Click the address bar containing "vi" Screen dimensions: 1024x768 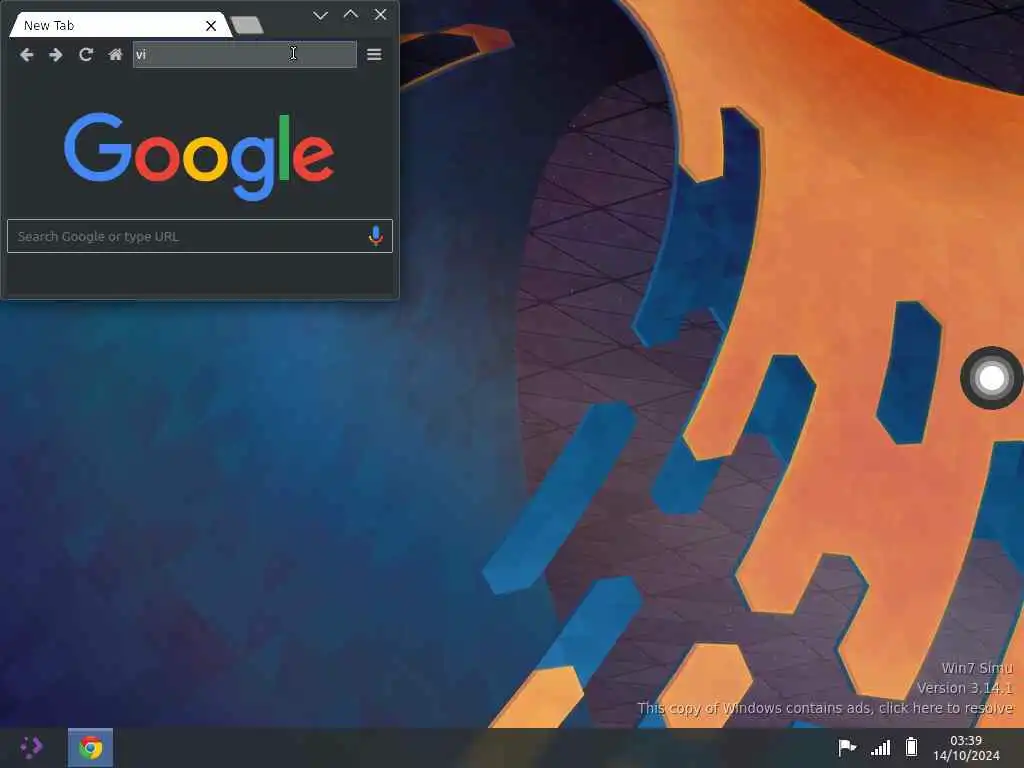click(x=244, y=55)
